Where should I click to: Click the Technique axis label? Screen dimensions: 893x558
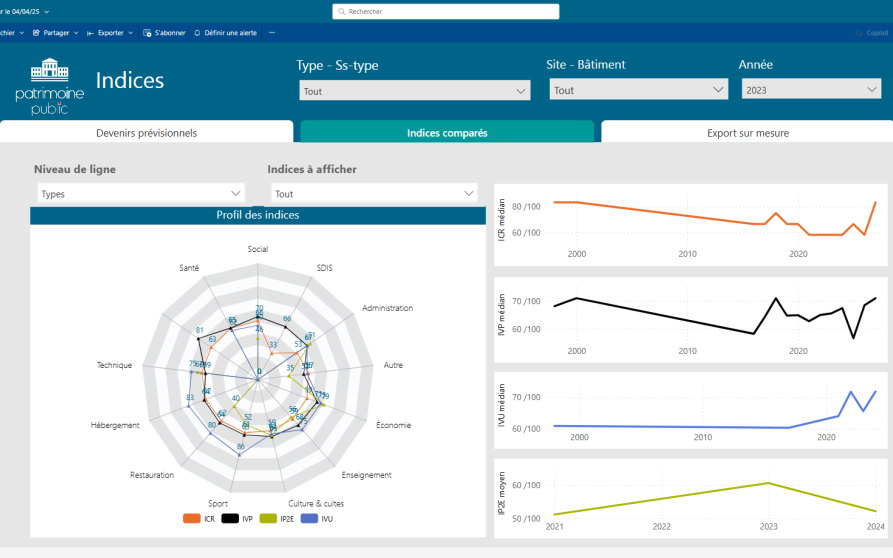pos(114,365)
